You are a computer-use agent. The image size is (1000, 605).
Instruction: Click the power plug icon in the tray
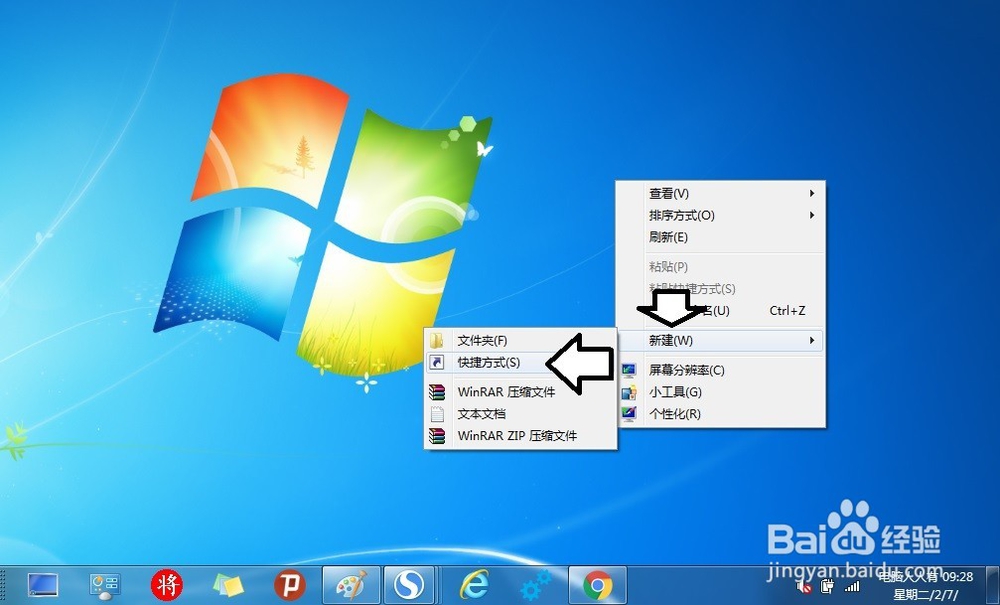coord(827,585)
